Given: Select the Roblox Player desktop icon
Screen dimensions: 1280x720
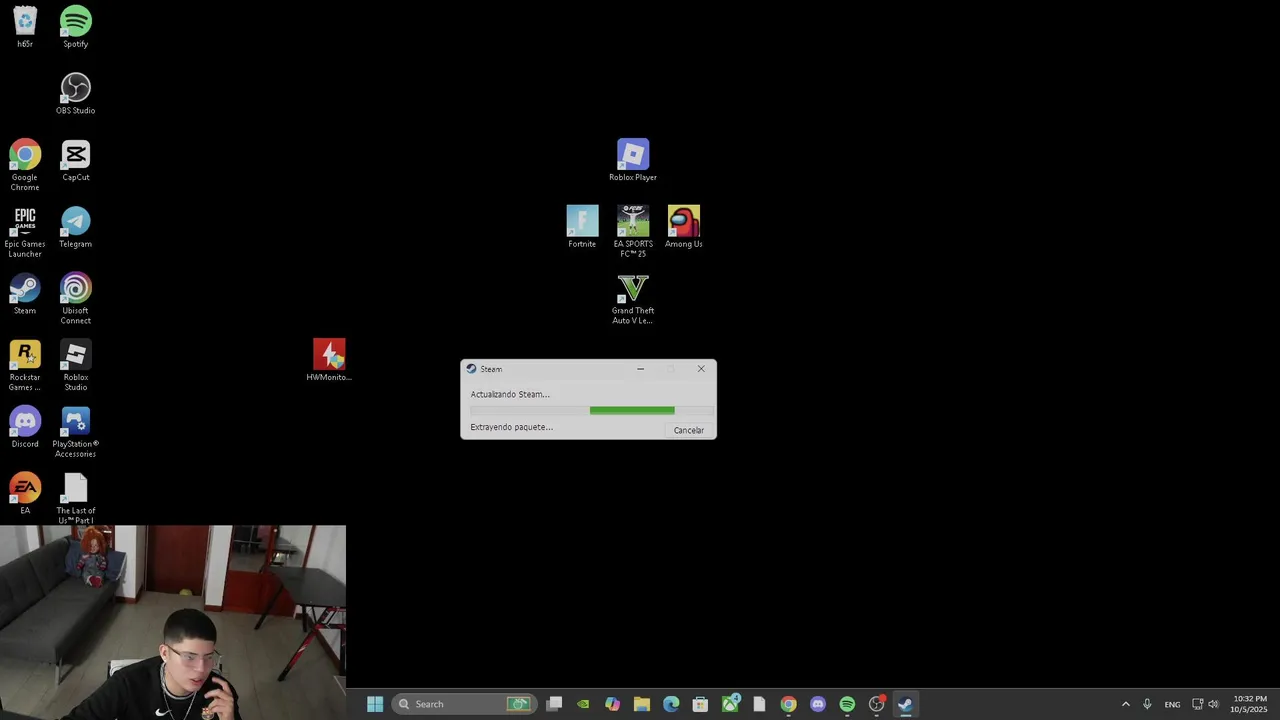Looking at the screenshot, I should pyautogui.click(x=633, y=160).
